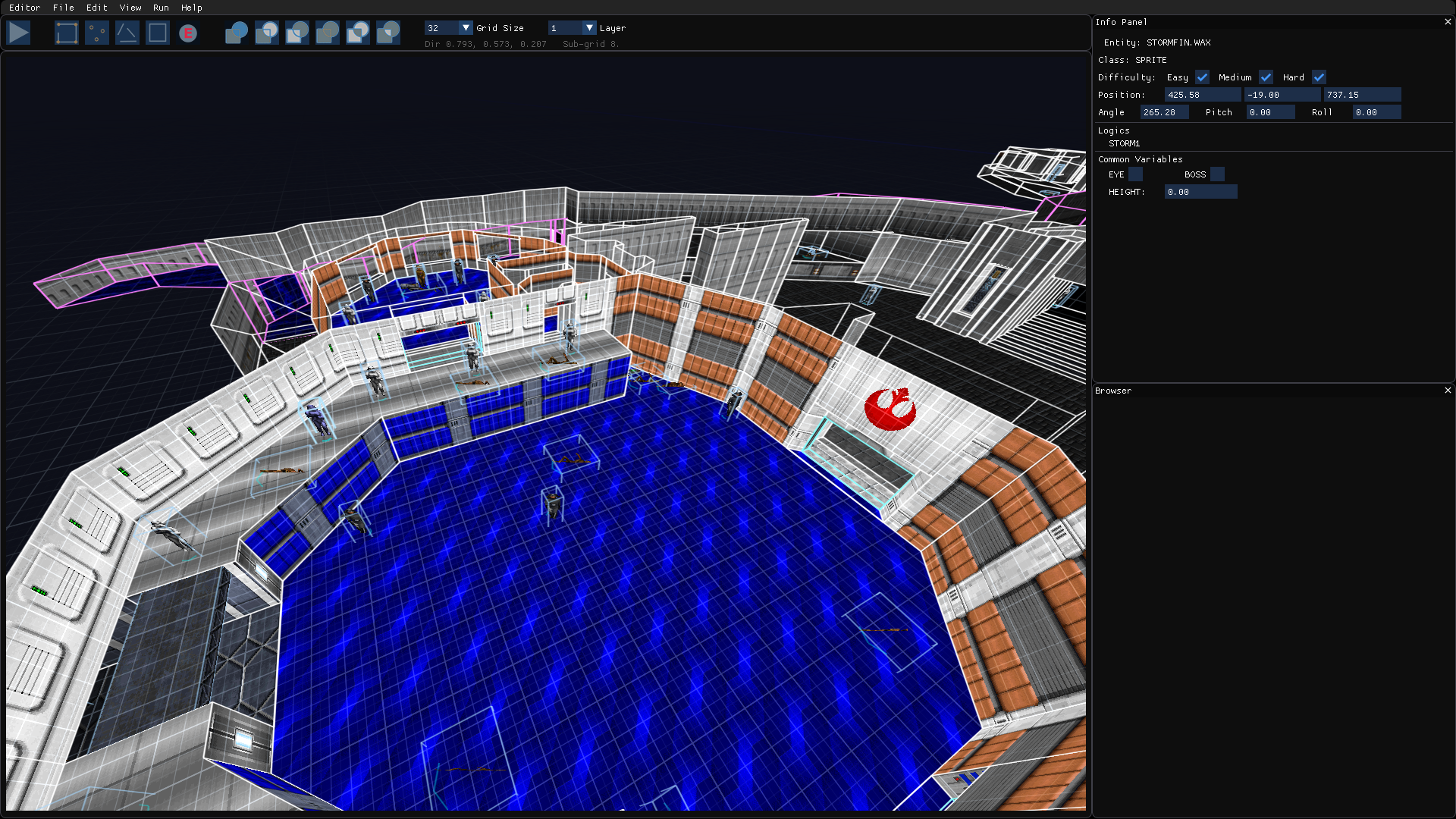Select the entity edit mode tool
1456x819 pixels.
point(188,33)
